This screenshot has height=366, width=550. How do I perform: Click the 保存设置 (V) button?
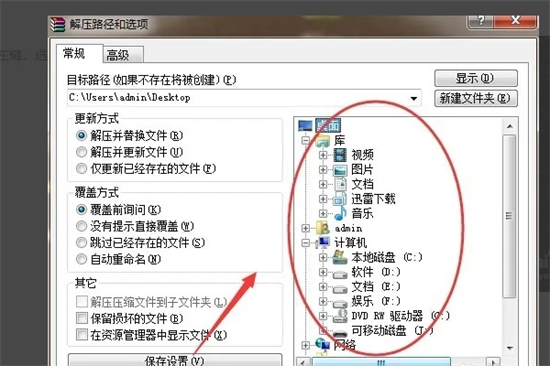click(175, 360)
